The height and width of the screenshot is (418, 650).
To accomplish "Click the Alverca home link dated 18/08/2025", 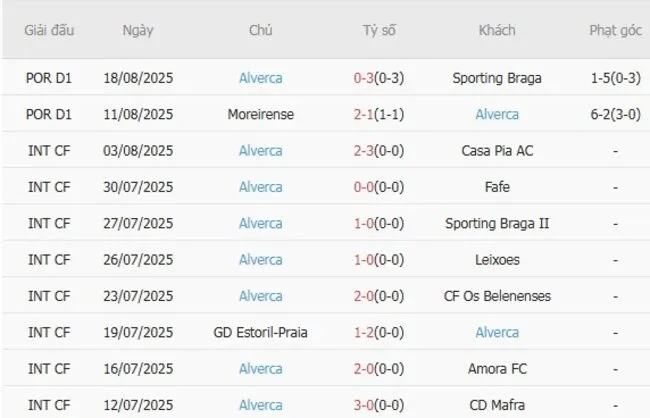I will (x=260, y=78).
